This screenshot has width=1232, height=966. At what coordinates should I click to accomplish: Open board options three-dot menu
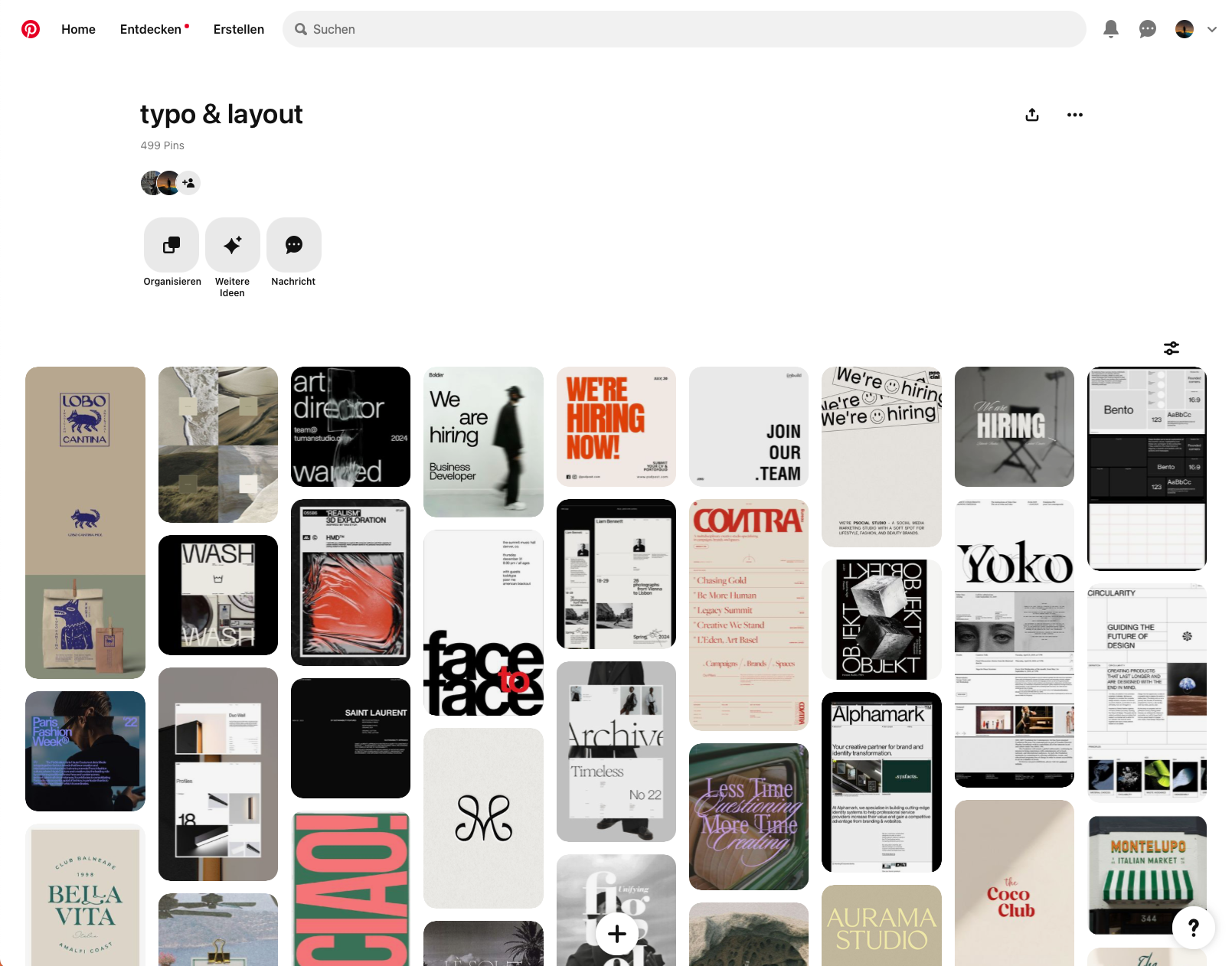(x=1075, y=115)
